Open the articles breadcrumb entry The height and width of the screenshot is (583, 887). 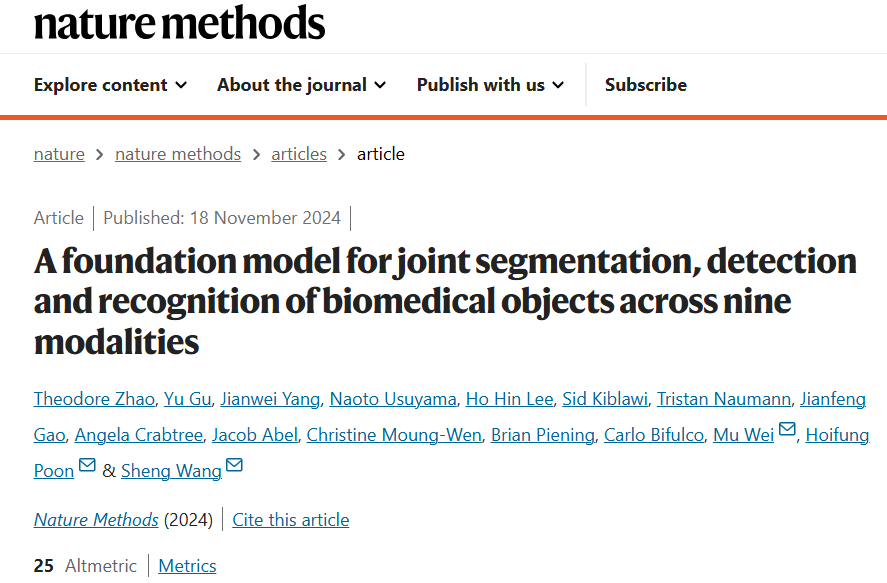(298, 154)
